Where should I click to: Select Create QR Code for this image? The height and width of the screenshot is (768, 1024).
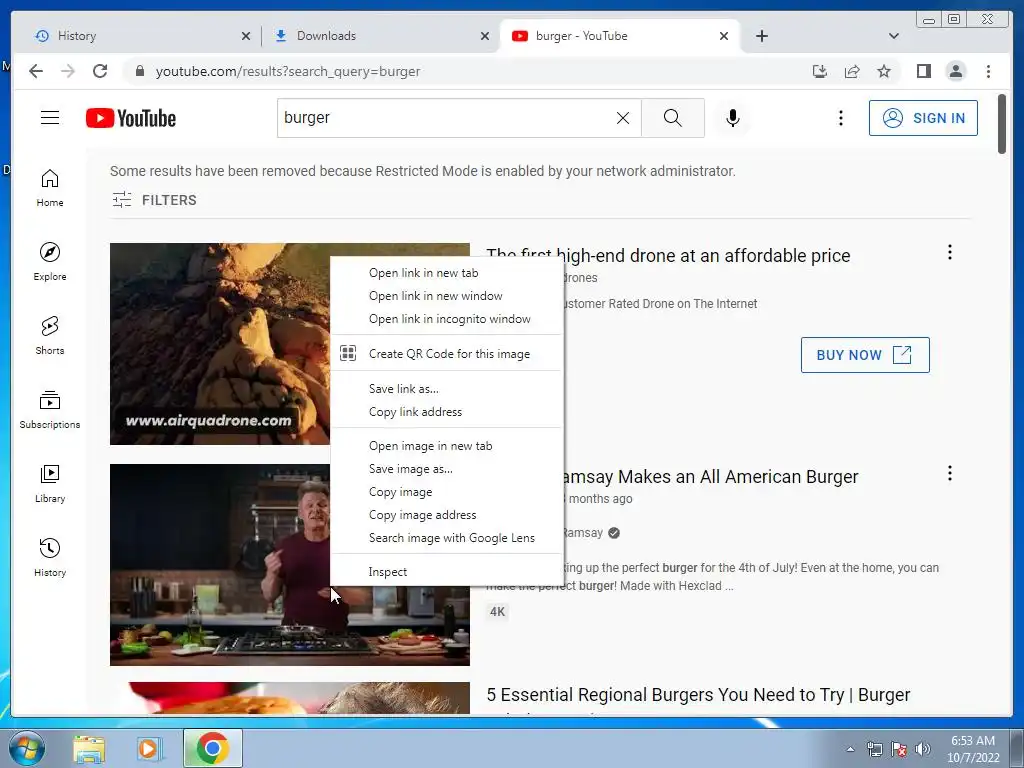(x=447, y=353)
